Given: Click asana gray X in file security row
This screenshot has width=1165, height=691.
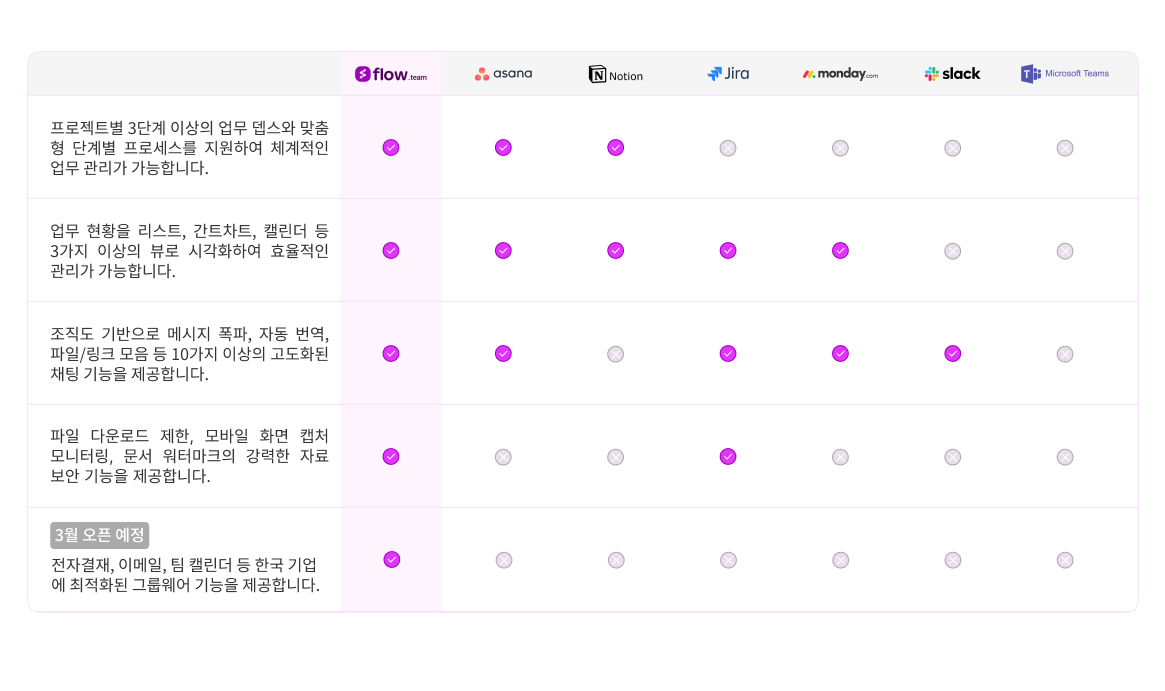Looking at the screenshot, I should (503, 457).
